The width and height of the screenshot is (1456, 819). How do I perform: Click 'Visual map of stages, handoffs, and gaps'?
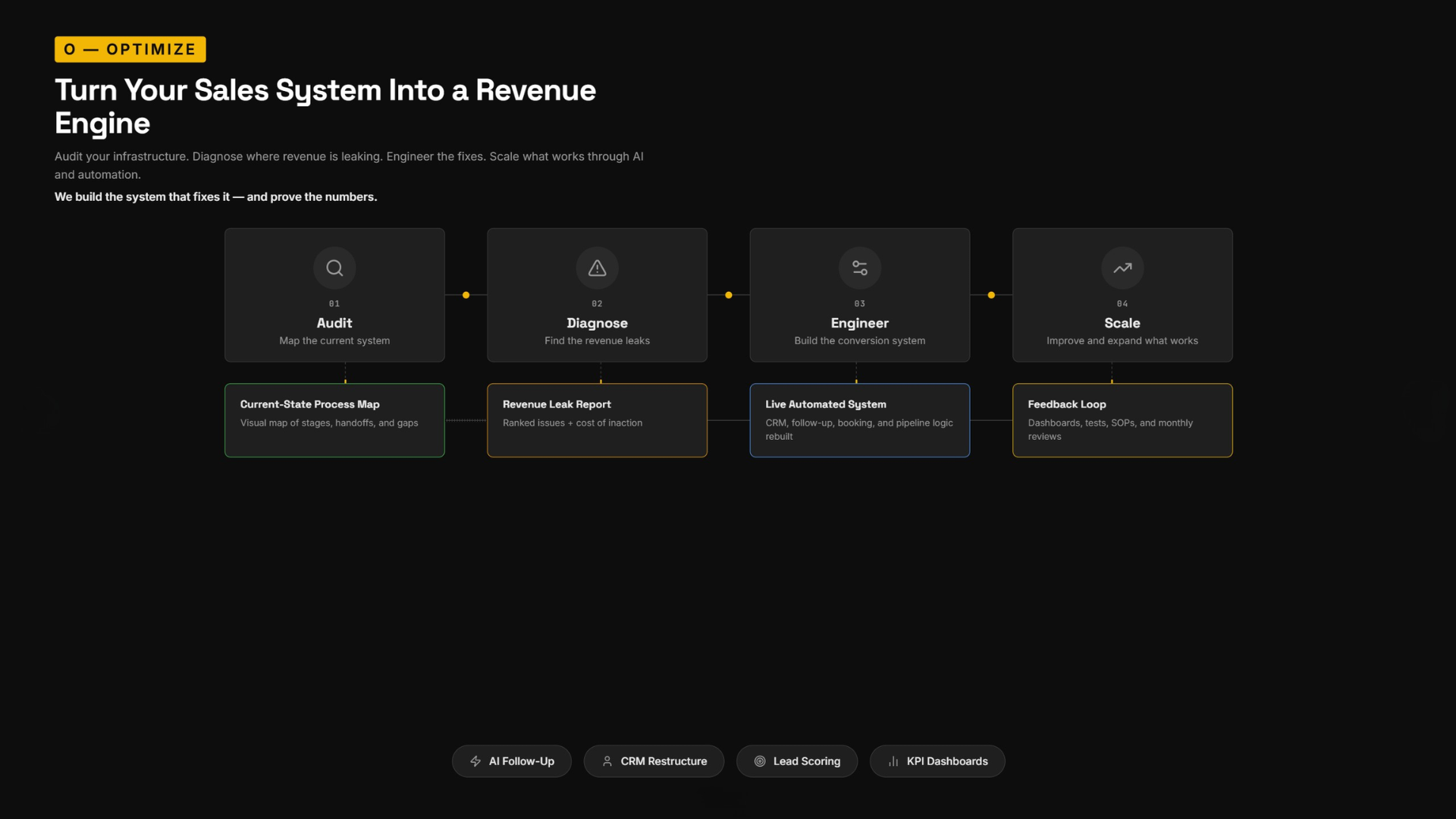point(329,423)
